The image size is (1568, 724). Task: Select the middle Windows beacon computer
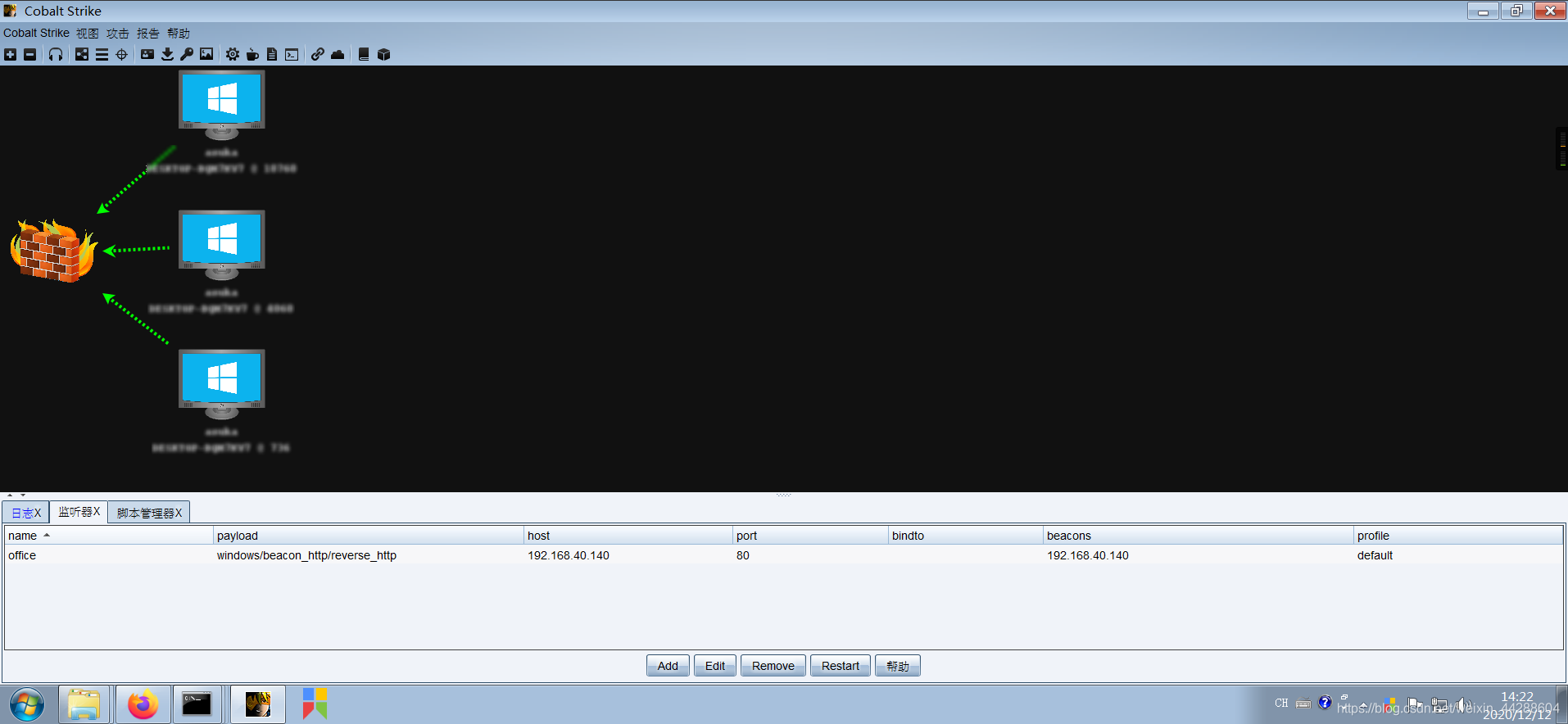(x=222, y=245)
